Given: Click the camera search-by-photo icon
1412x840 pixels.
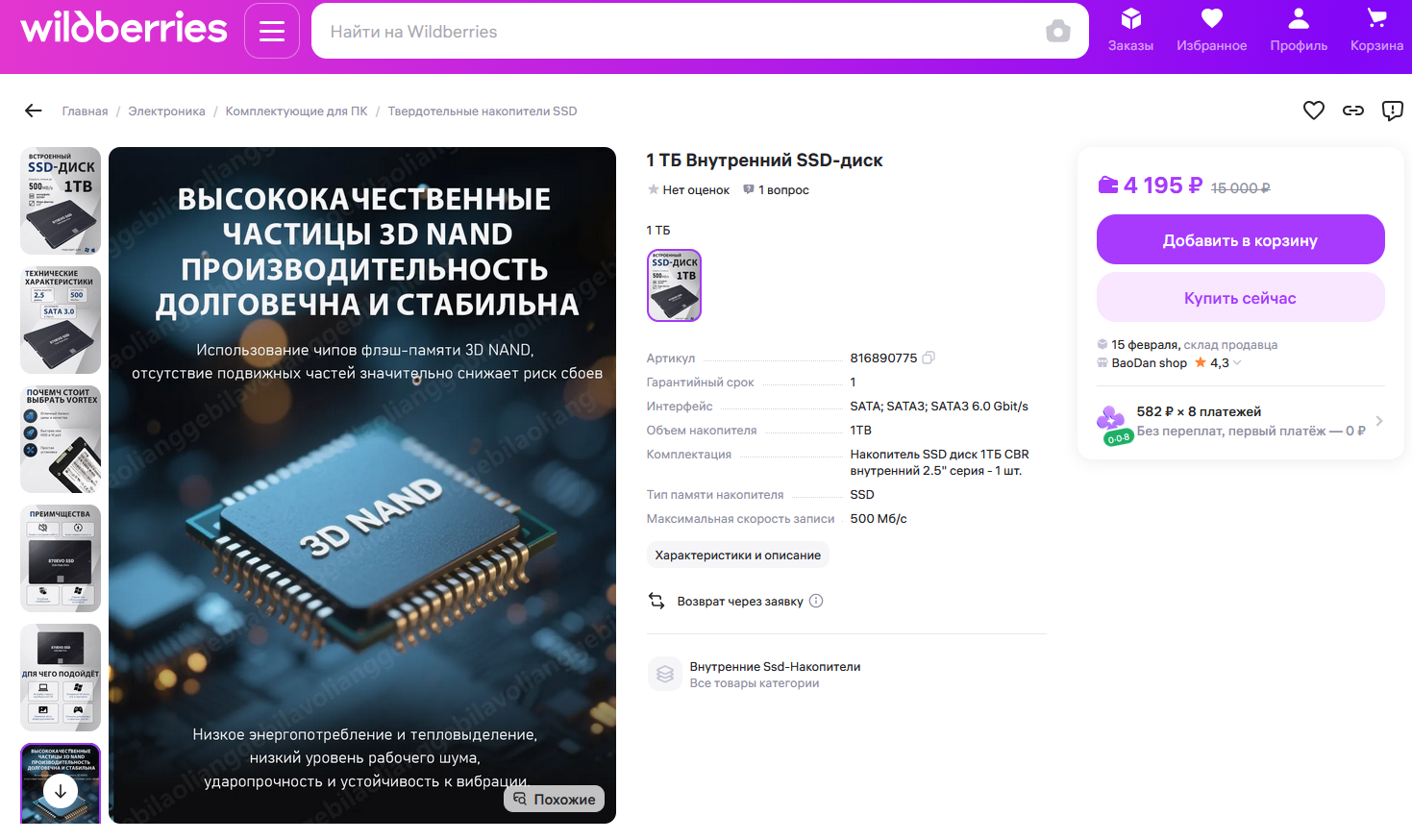Looking at the screenshot, I should [x=1058, y=31].
